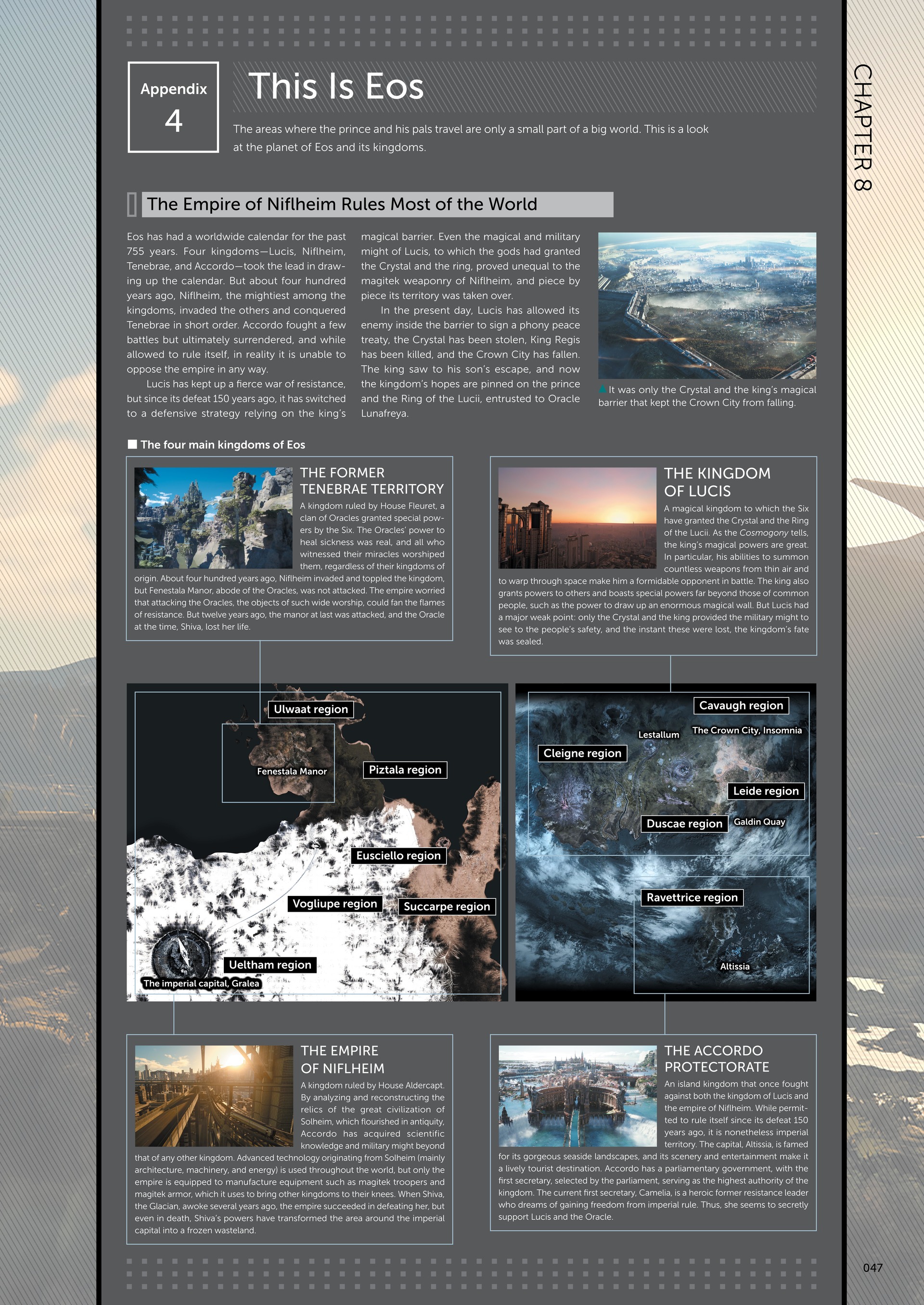This screenshot has height=1305, width=924.
Task: Click Galdin Quay on the map
Action: 759,822
